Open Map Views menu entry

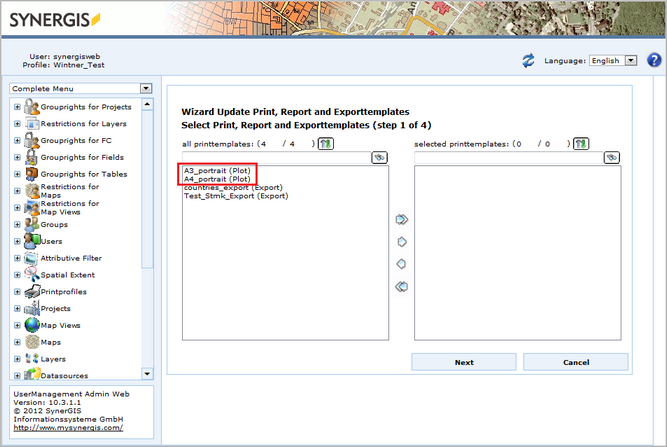[x=60, y=325]
